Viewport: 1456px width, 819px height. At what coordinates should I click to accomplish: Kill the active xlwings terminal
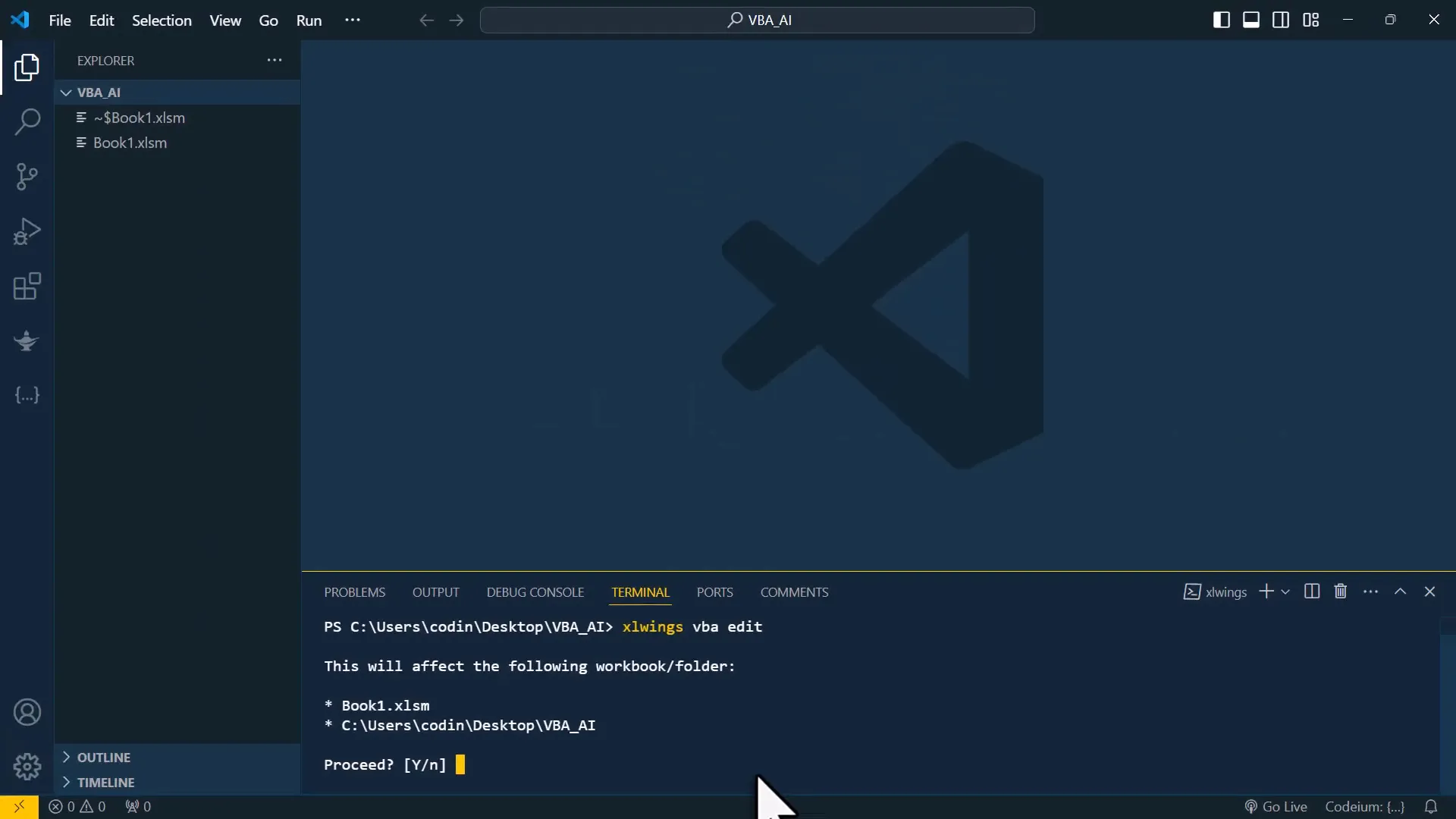point(1340,591)
